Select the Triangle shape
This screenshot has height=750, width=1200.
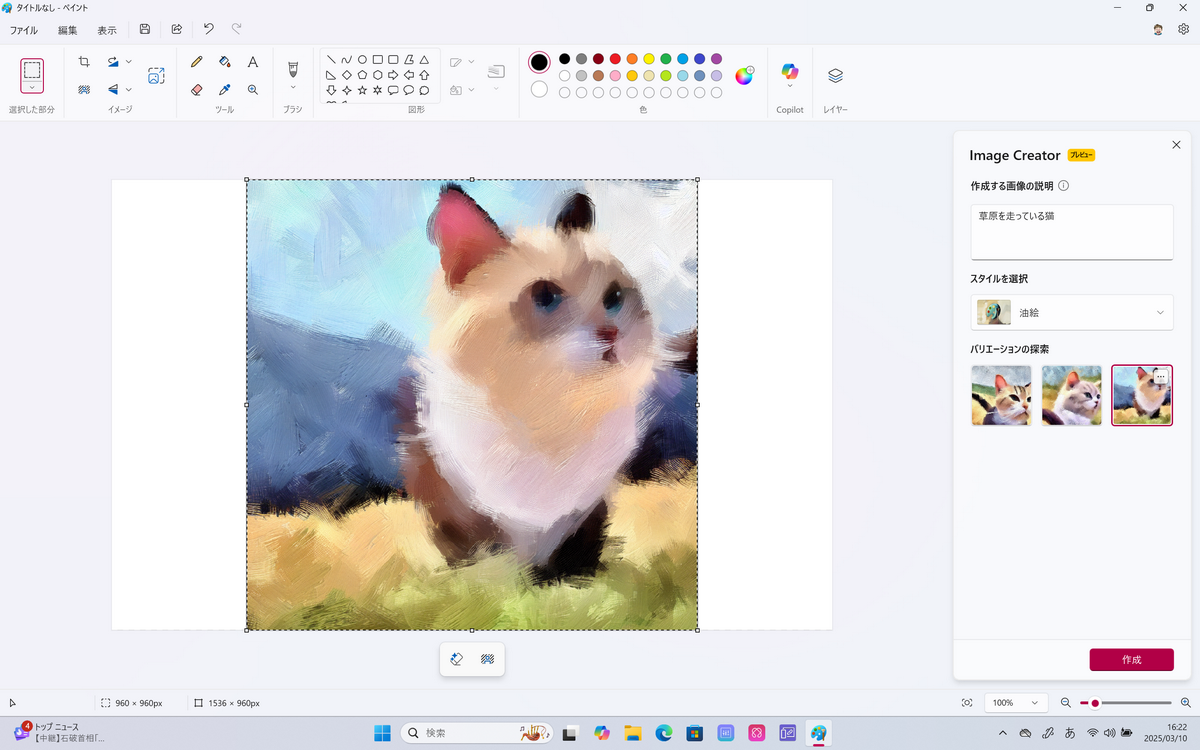(424, 60)
